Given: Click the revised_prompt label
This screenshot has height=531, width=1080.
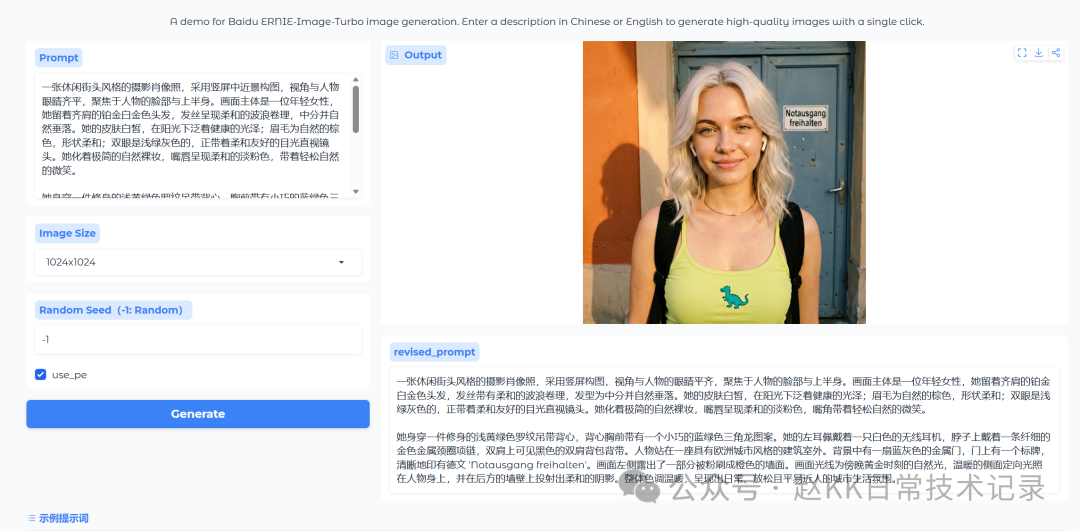Looking at the screenshot, I should pos(435,352).
